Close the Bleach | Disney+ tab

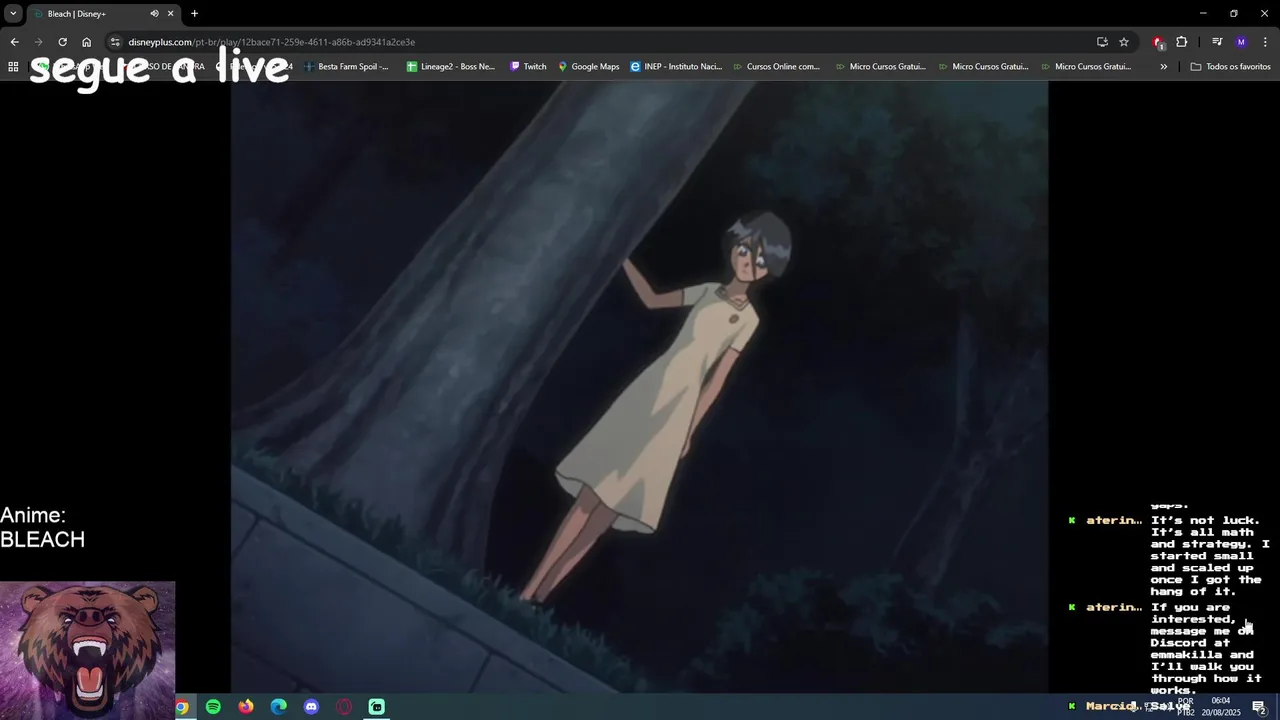pos(170,14)
